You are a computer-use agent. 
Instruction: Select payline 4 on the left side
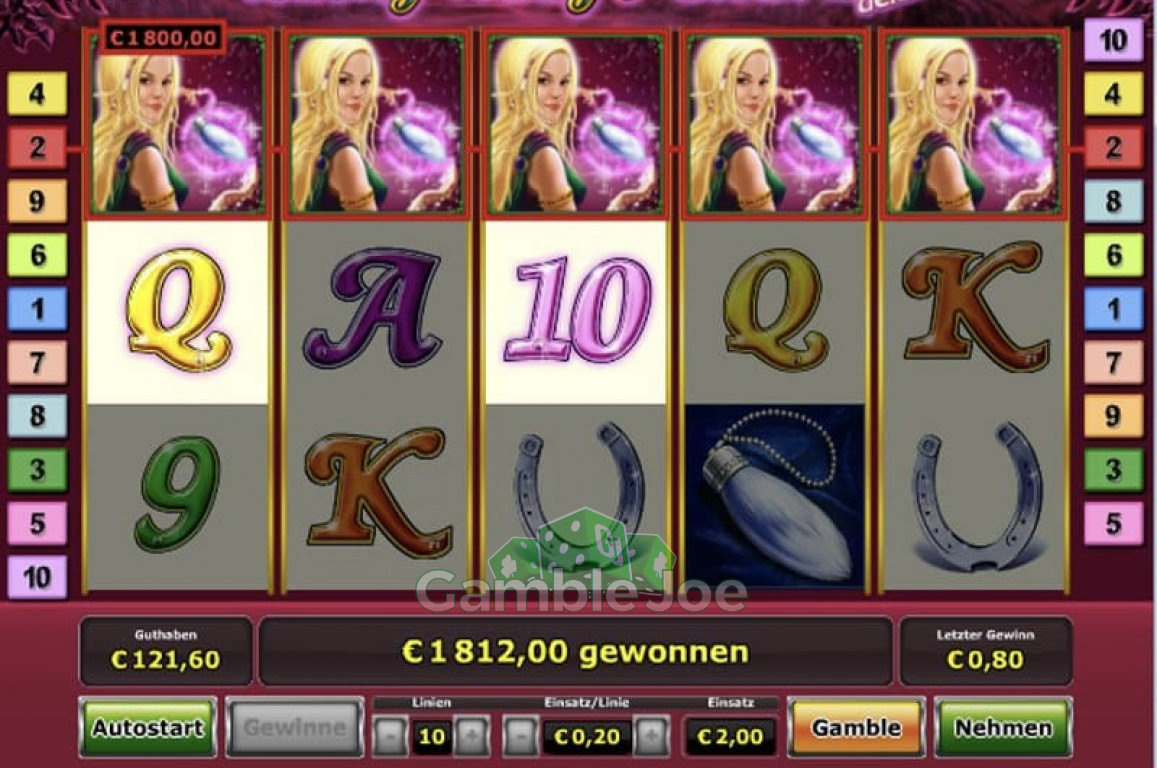pos(37,94)
